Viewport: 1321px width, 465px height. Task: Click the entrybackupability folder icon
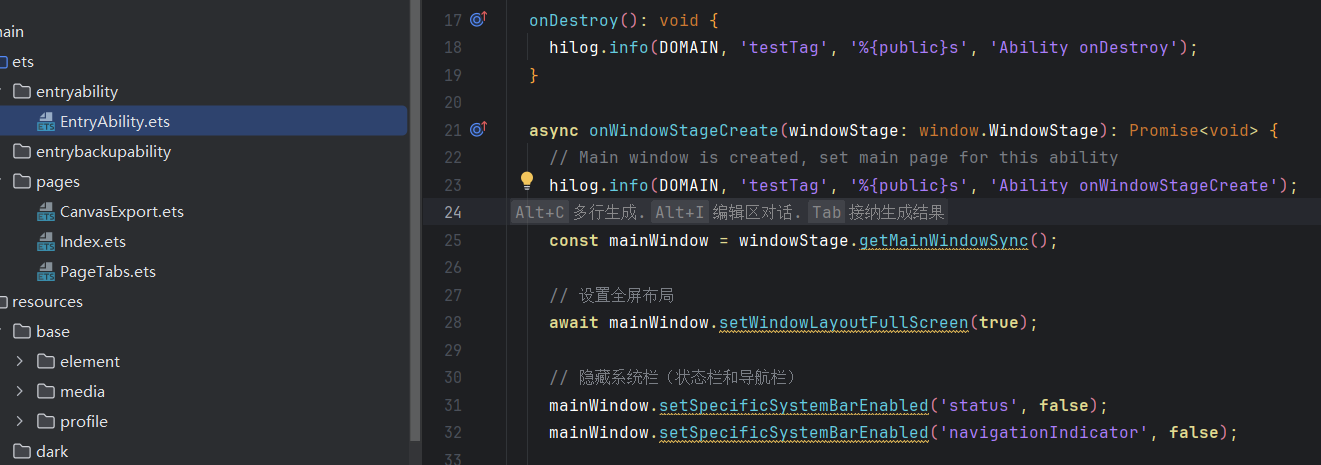click(x=22, y=152)
